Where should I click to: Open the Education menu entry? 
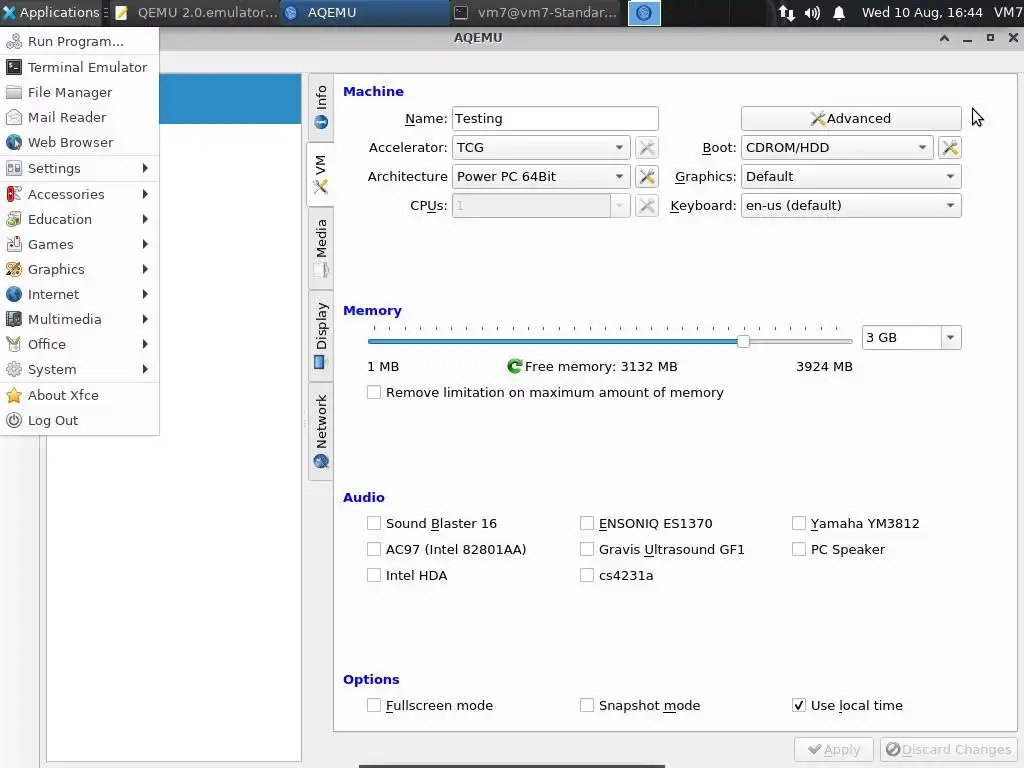point(79,219)
